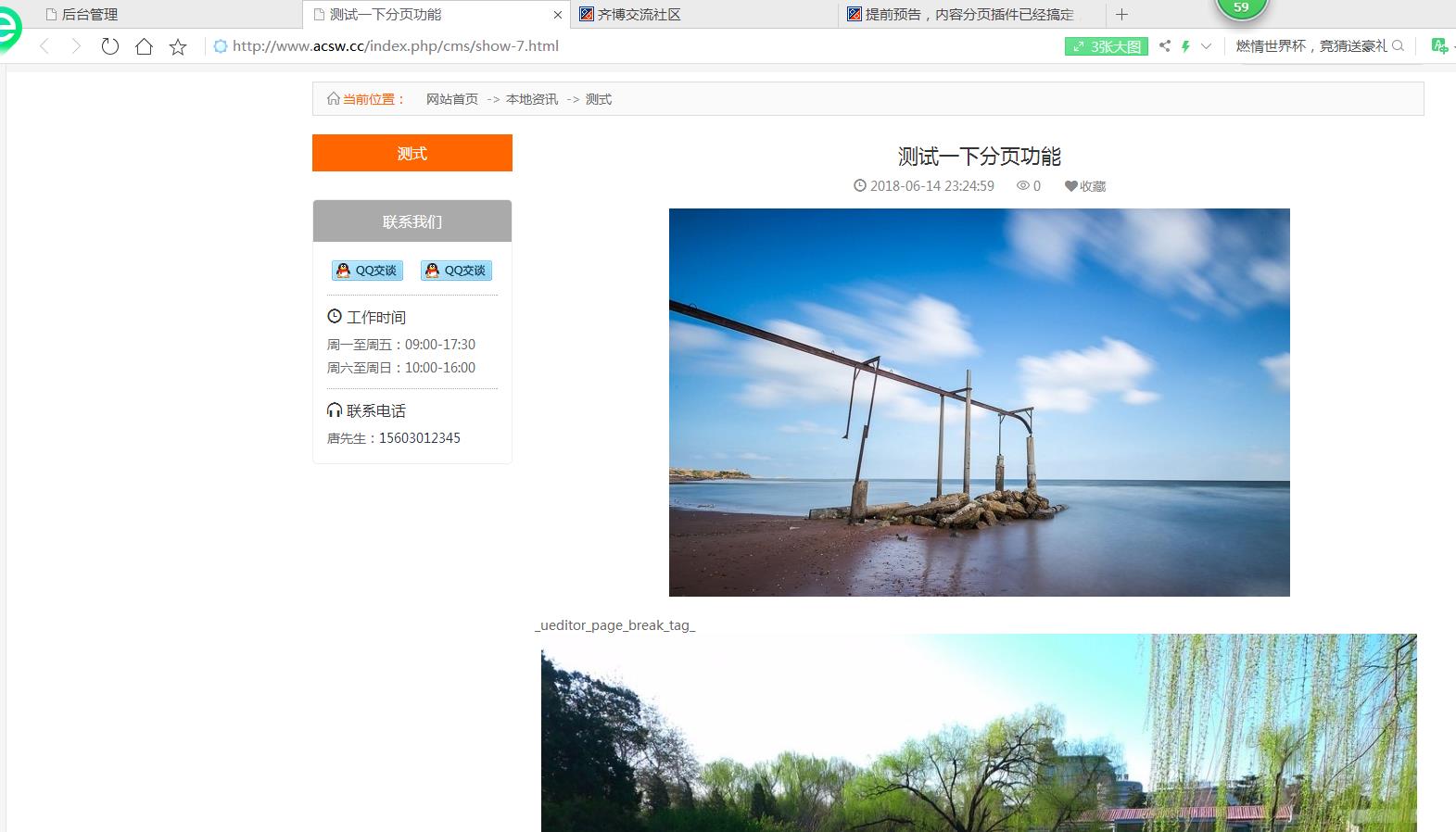Click the share icon in address bar
The image size is (1456, 832).
click(1165, 46)
